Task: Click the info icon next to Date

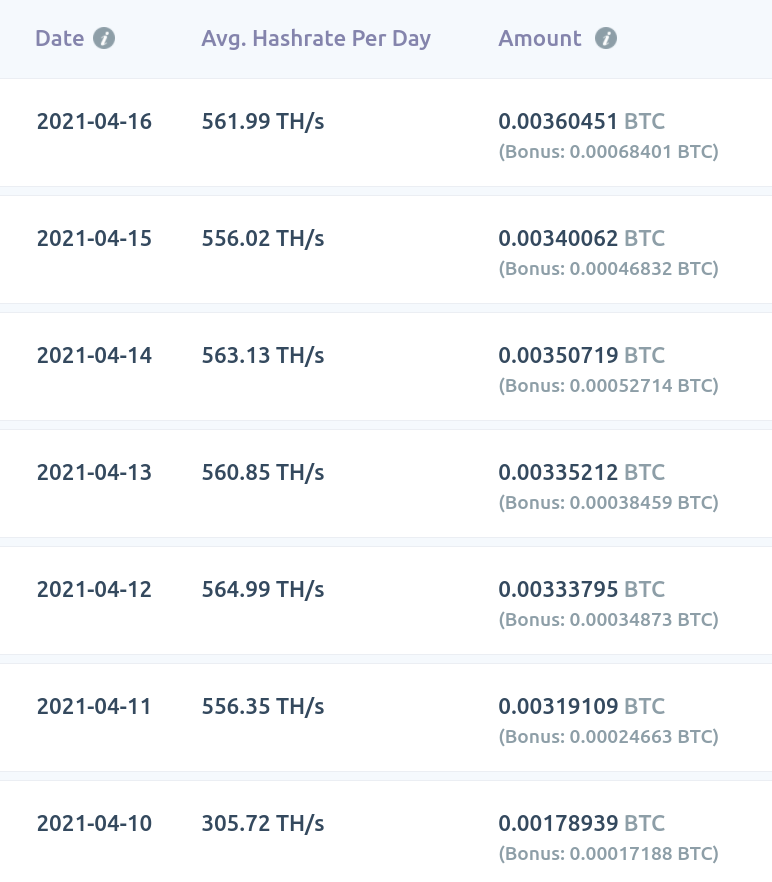Action: [x=104, y=39]
